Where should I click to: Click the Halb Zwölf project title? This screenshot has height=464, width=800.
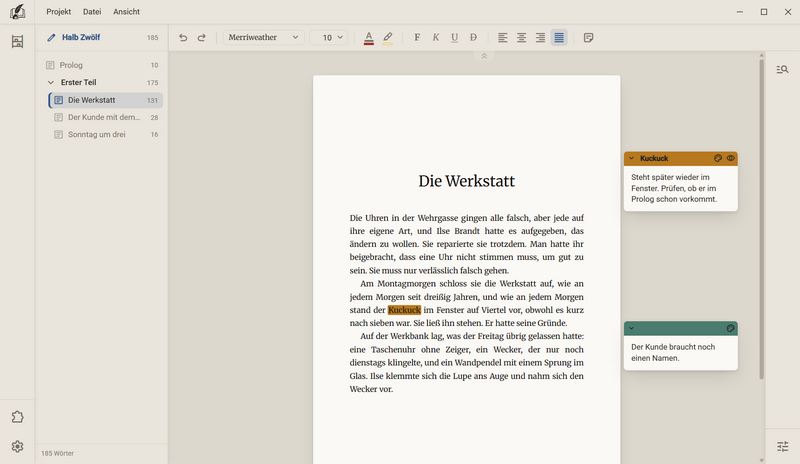tap(81, 37)
